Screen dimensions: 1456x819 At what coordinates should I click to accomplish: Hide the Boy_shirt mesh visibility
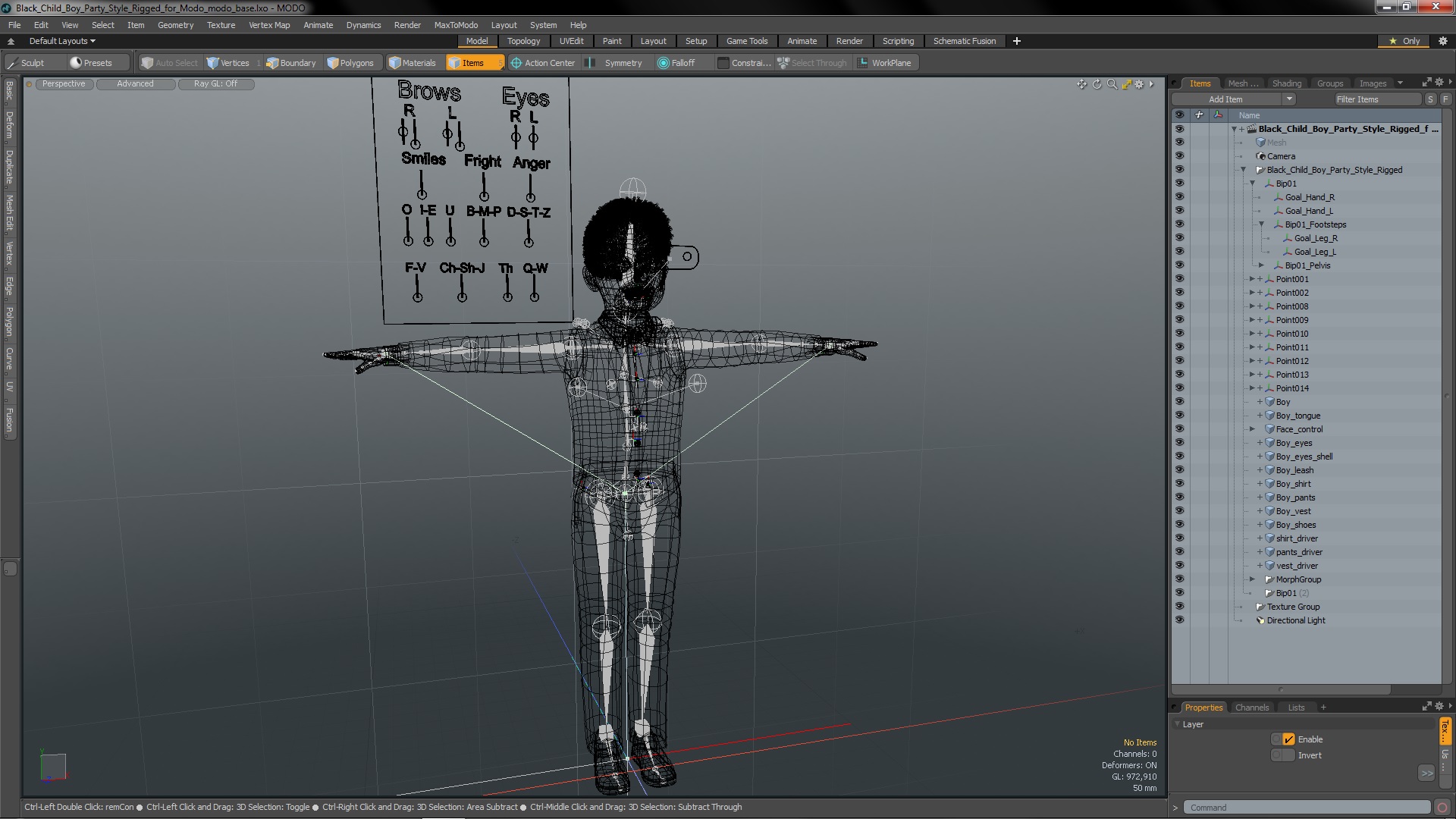pos(1179,484)
